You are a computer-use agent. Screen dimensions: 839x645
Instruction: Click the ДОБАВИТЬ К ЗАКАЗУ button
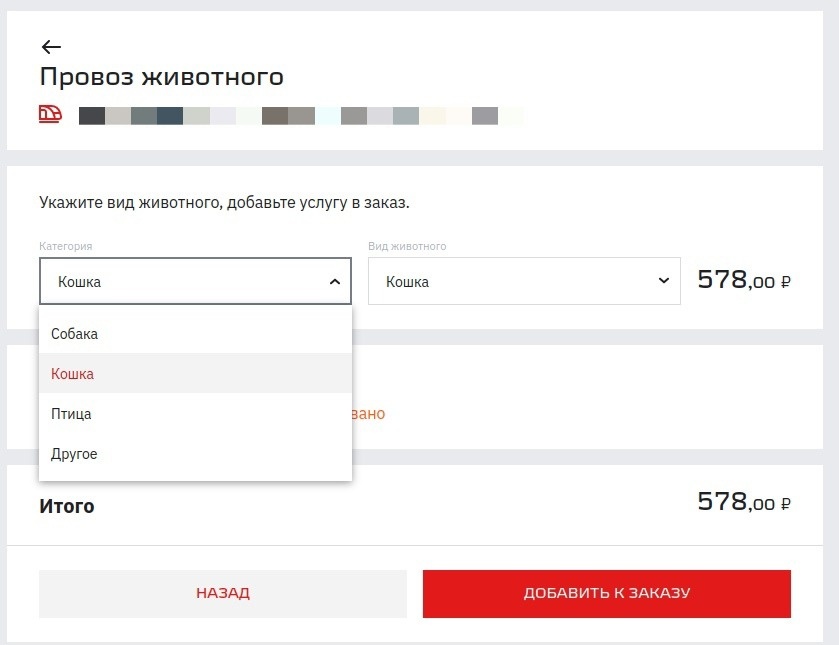coord(607,593)
